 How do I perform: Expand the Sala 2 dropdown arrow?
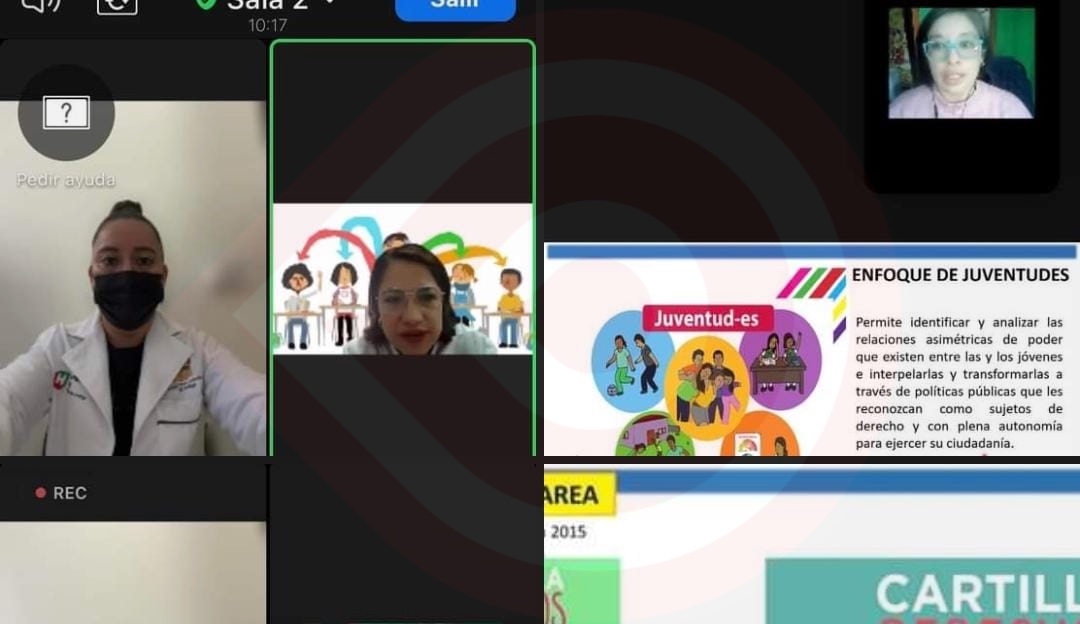[x=329, y=4]
